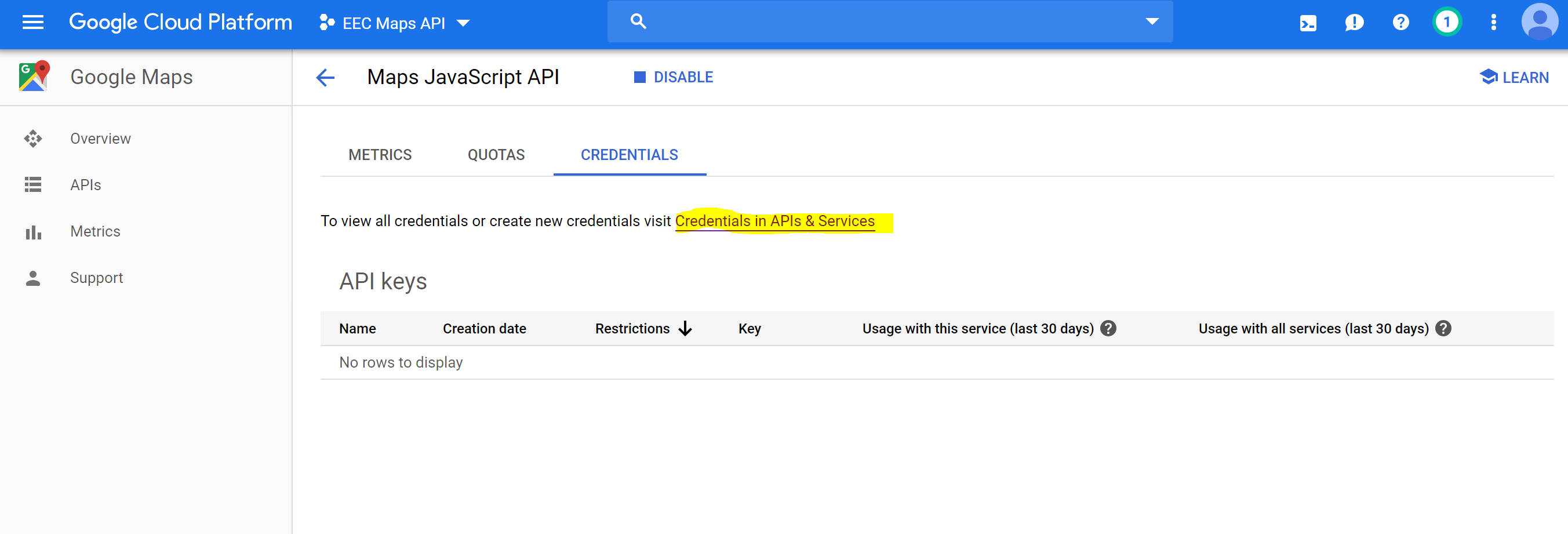This screenshot has height=534, width=1568.
Task: Open the hamburger navigation menu
Action: click(33, 23)
